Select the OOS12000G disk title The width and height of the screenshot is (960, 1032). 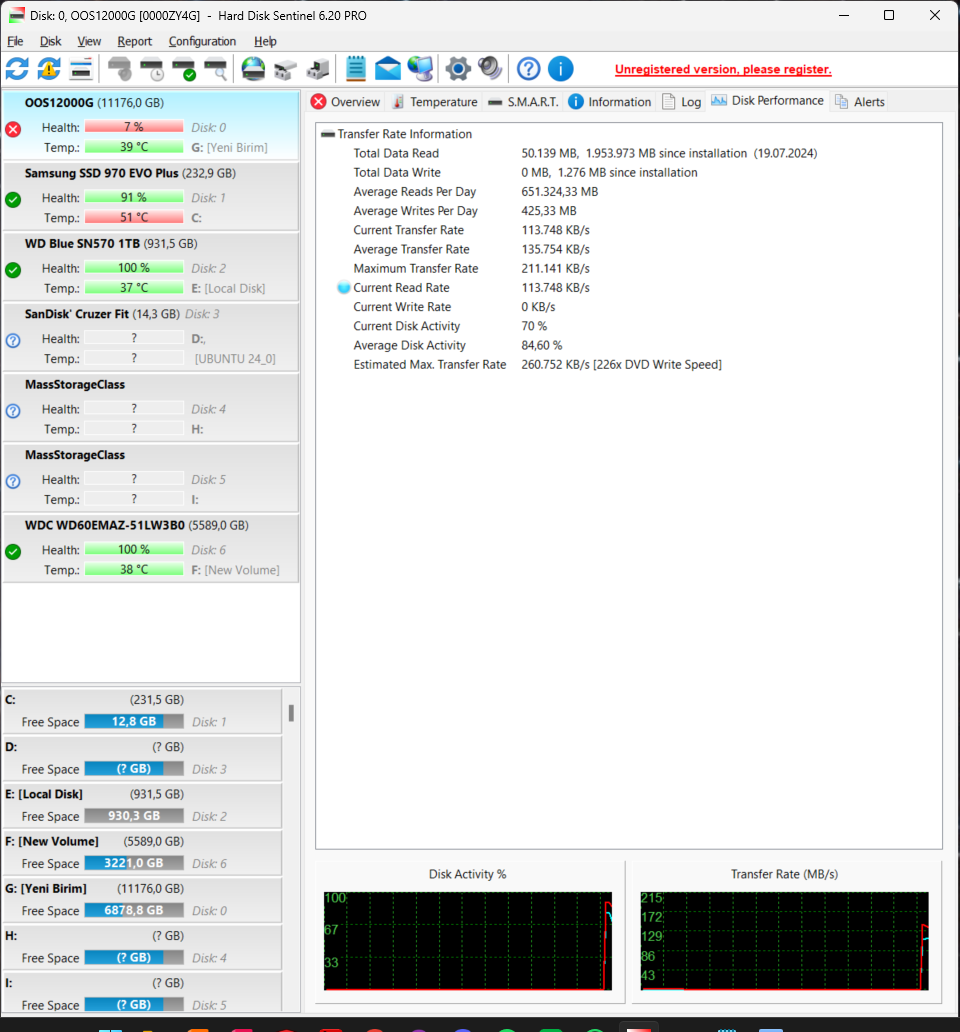pos(59,103)
